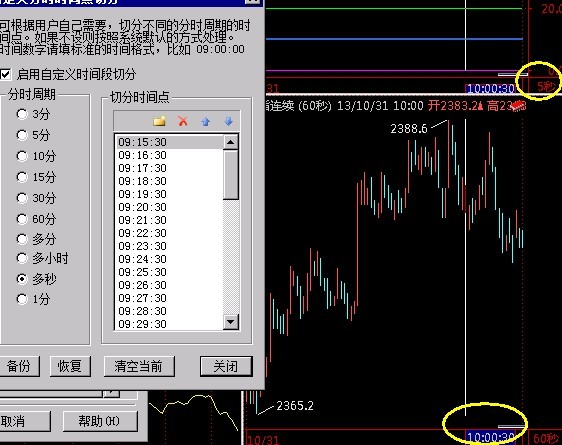
Task: Select the 09:23:30 time entry
Action: (x=169, y=246)
